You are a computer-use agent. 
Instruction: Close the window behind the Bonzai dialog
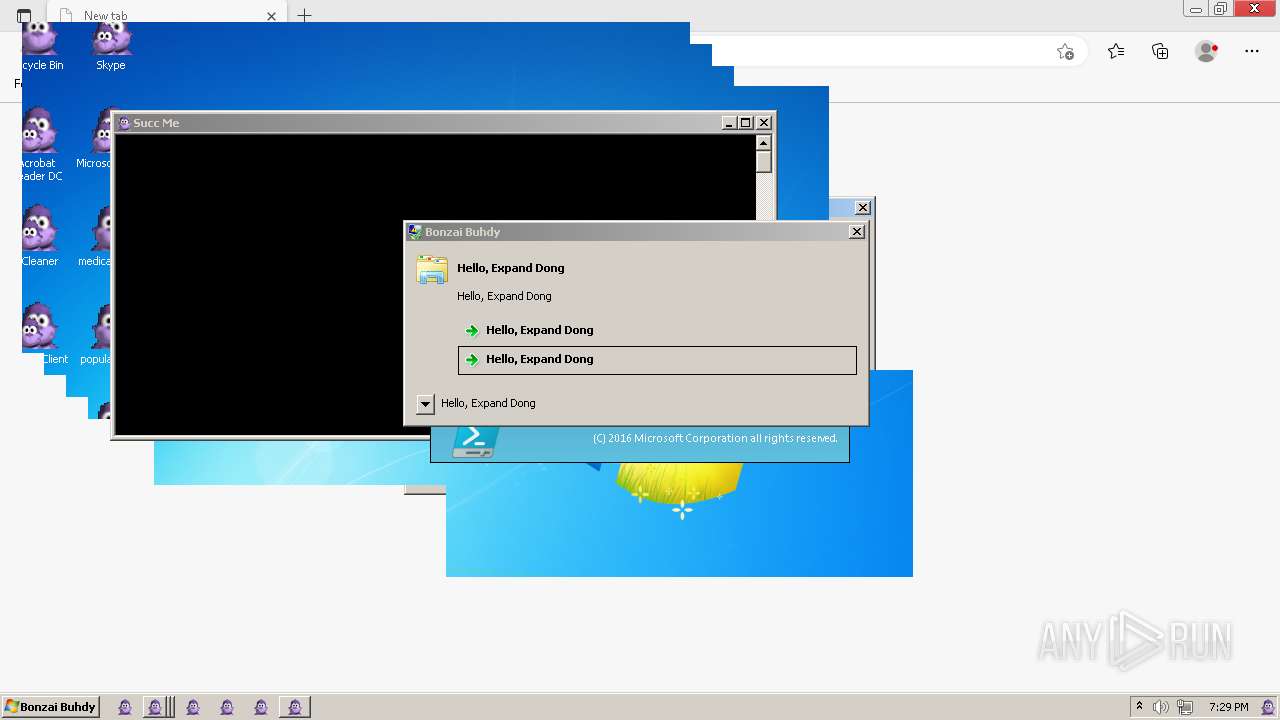863,208
